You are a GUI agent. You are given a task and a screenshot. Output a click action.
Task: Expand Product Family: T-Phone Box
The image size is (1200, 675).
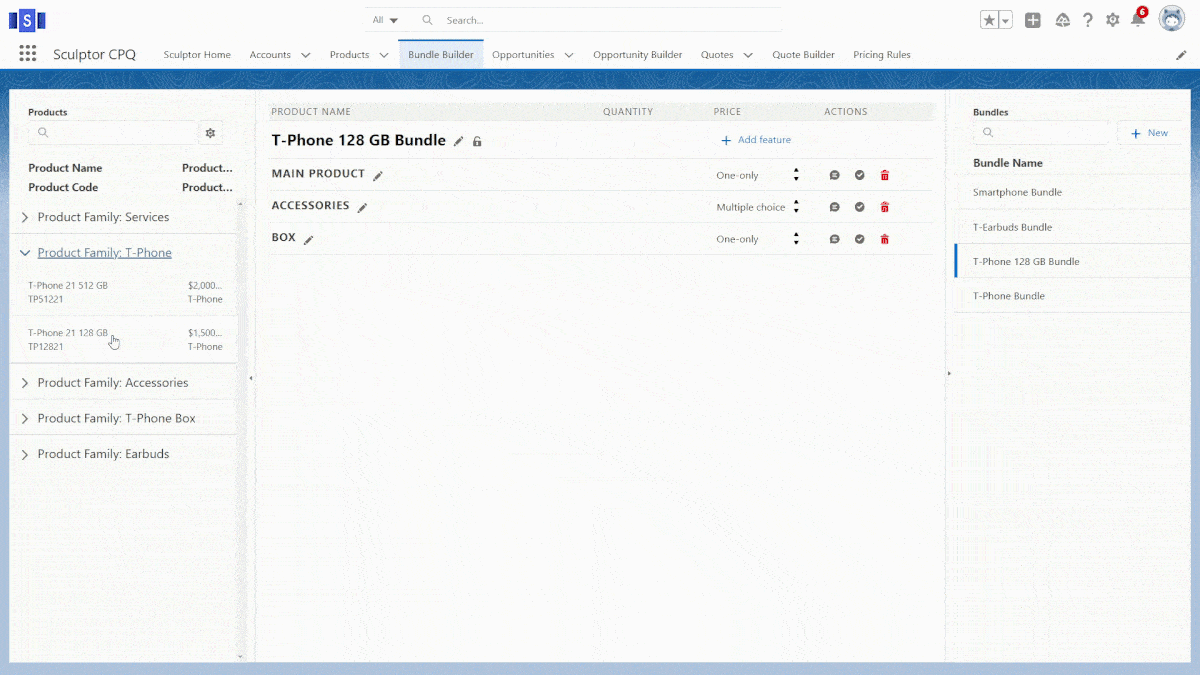[x=25, y=418]
